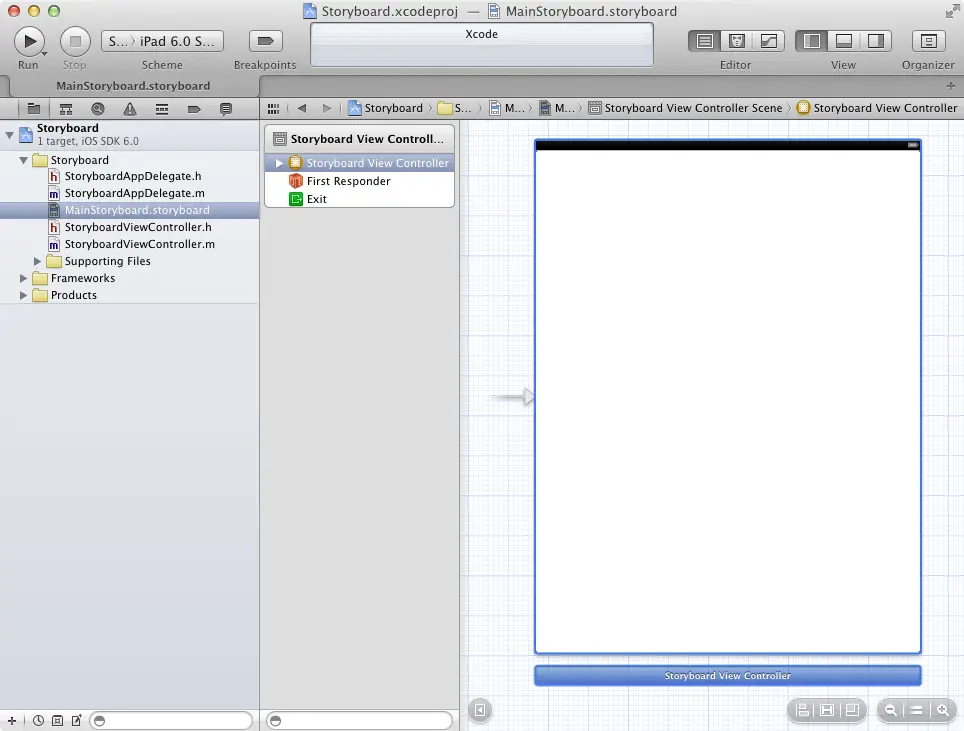Open the Issue navigator
The image size is (964, 731).
[x=130, y=108]
